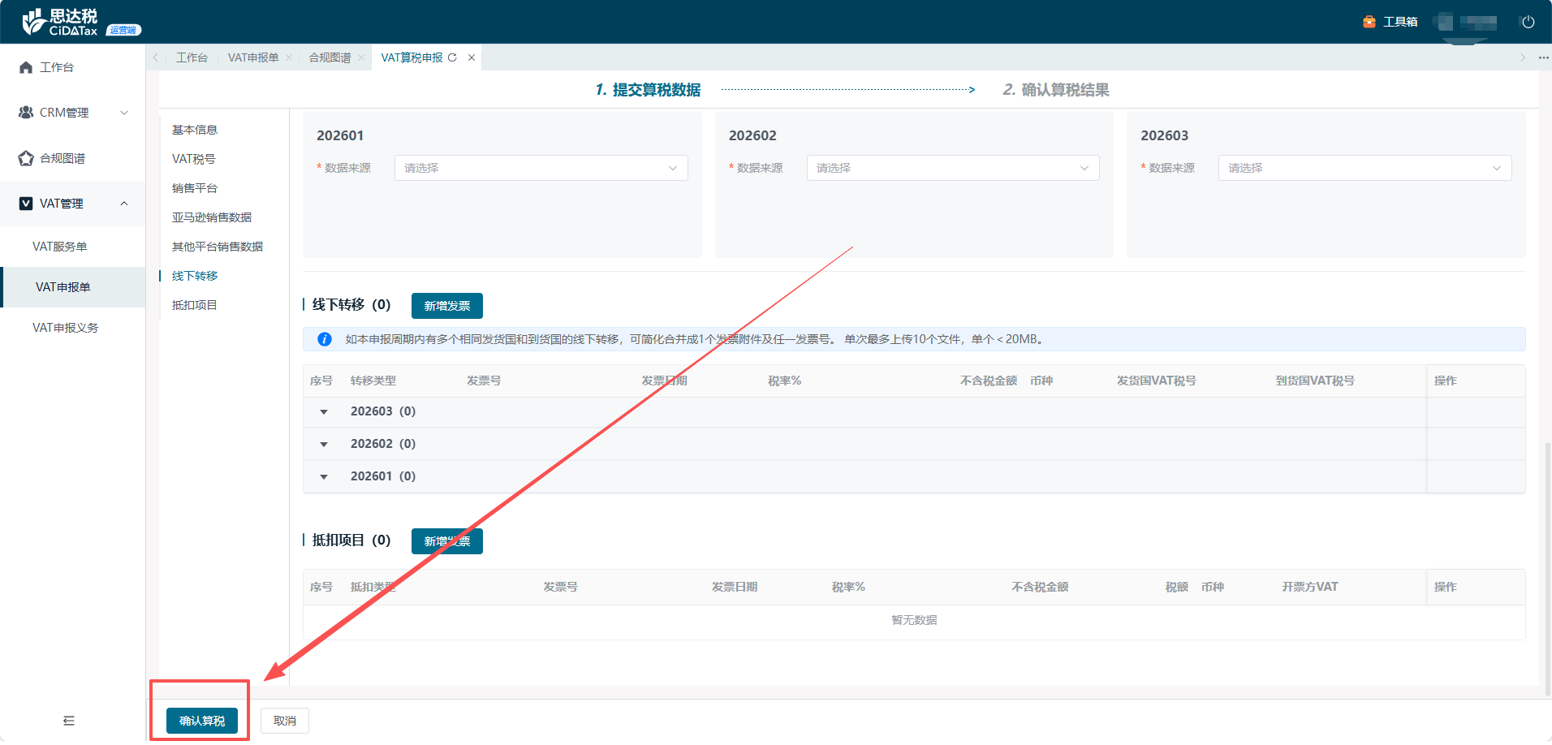The width and height of the screenshot is (1552, 745).
Task: Click the 确认算税 button
Action: [x=202, y=721]
